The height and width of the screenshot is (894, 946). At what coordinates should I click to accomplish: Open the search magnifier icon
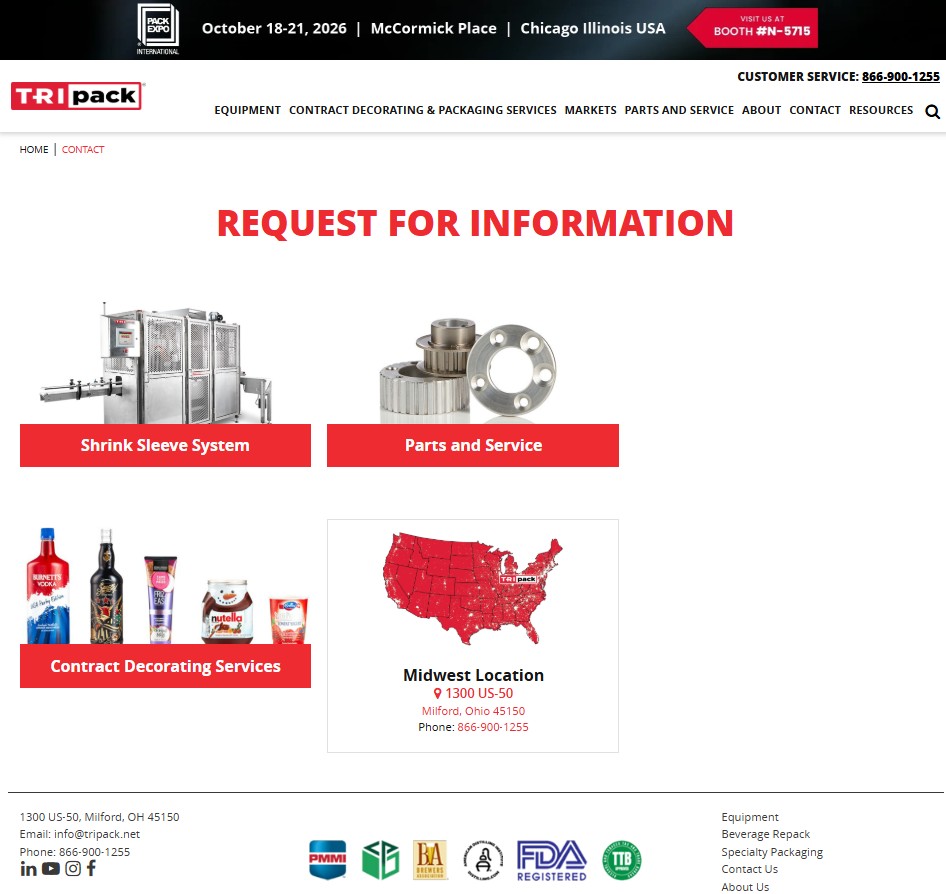pyautogui.click(x=932, y=112)
